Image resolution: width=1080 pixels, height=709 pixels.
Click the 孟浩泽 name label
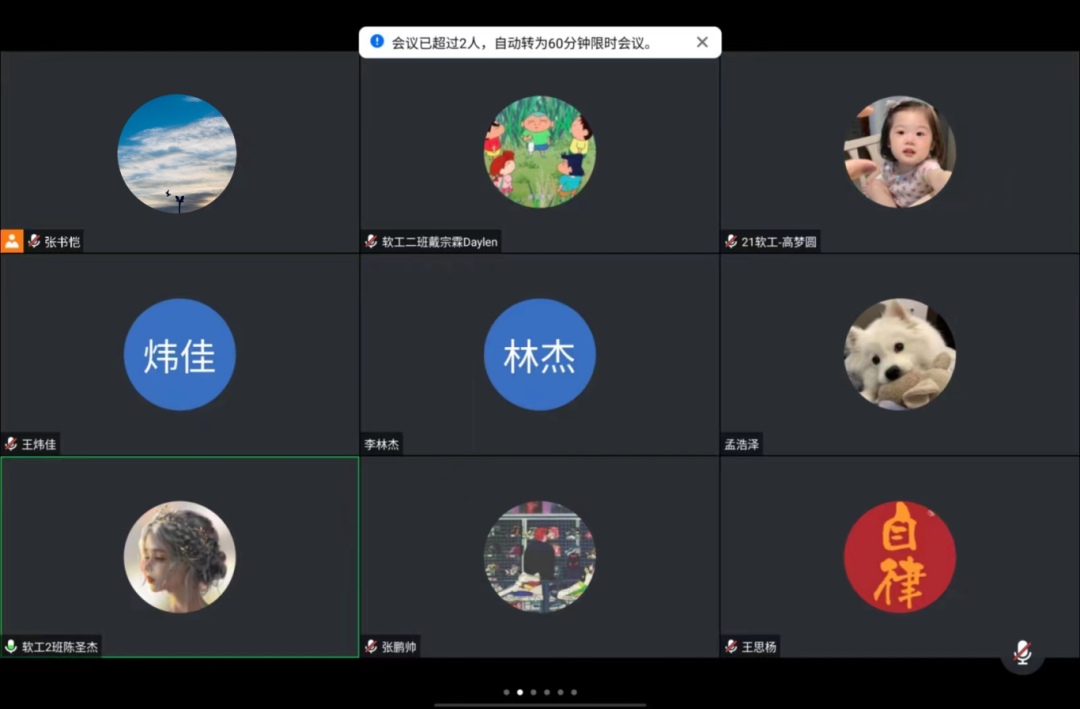(741, 444)
